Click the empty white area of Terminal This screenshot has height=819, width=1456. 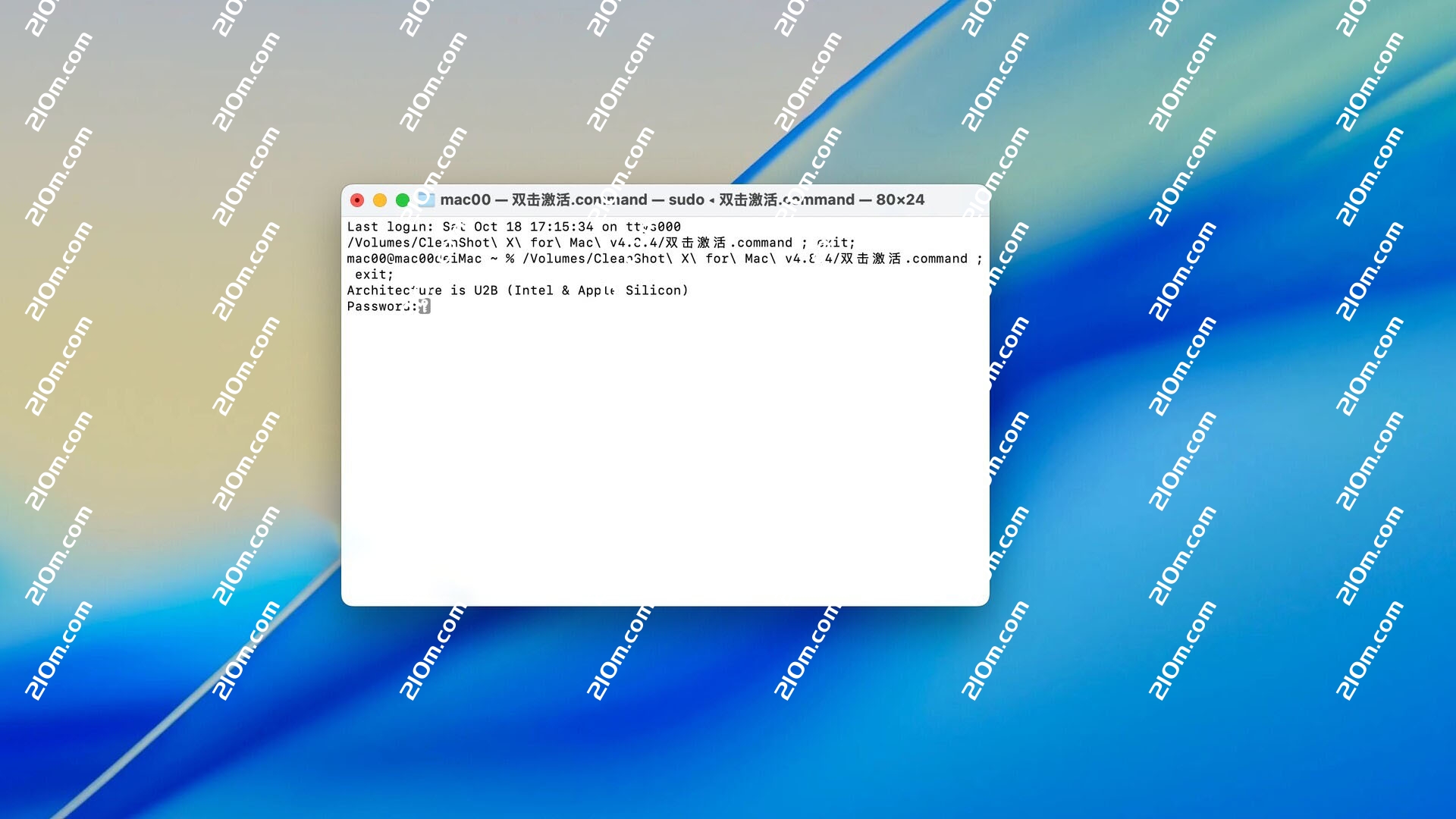tap(664, 455)
